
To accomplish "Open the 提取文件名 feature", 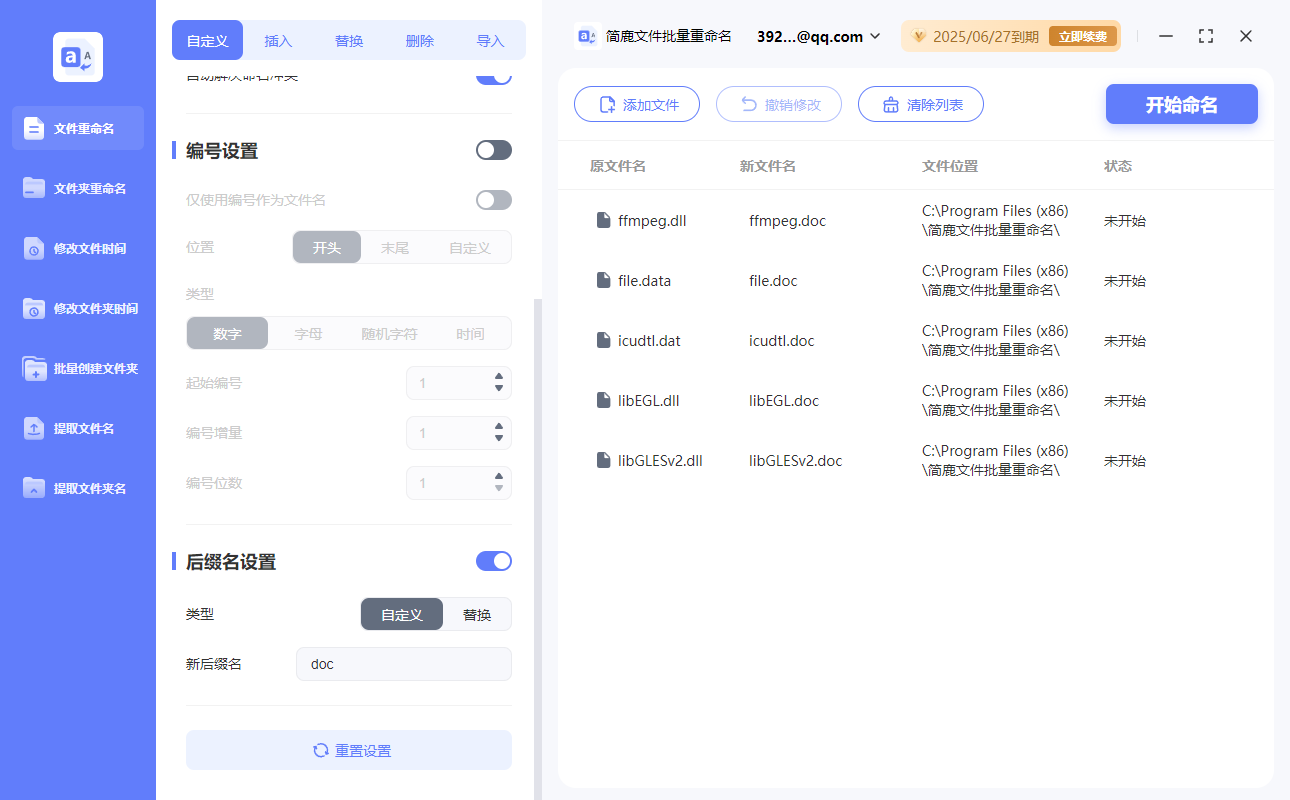I will 77,428.
